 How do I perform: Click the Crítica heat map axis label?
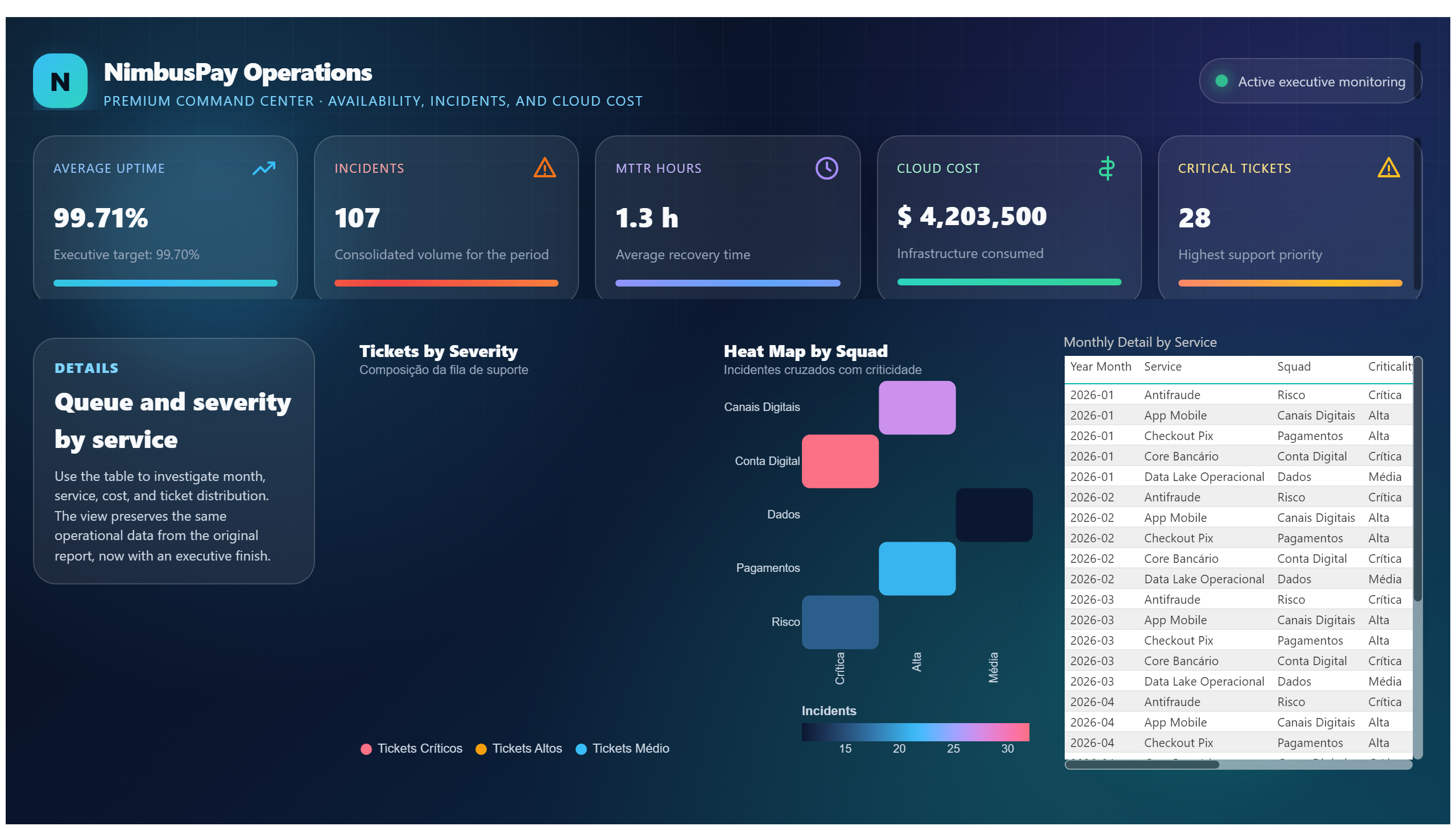(839, 668)
